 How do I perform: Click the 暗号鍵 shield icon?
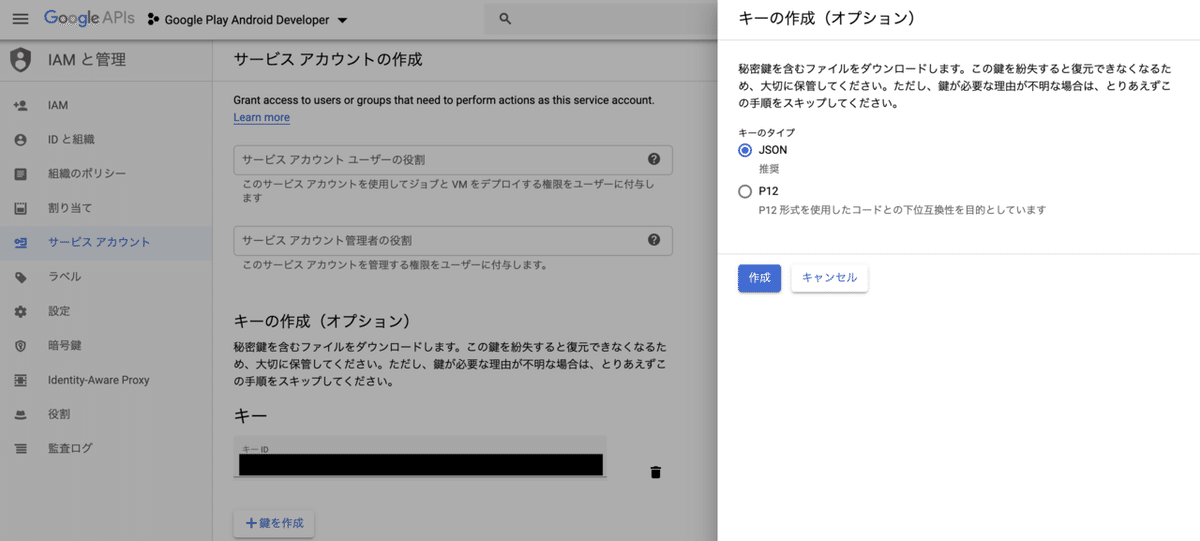(x=20, y=346)
